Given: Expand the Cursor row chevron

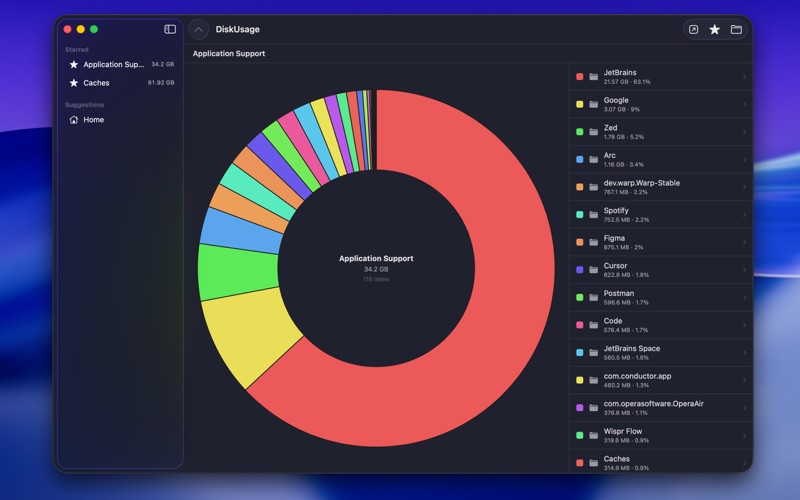Looking at the screenshot, I should pyautogui.click(x=744, y=269).
